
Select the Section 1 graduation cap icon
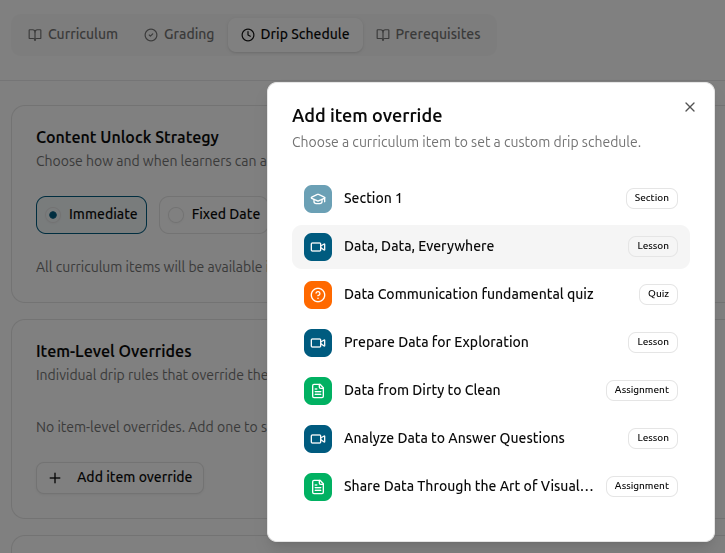(318, 199)
